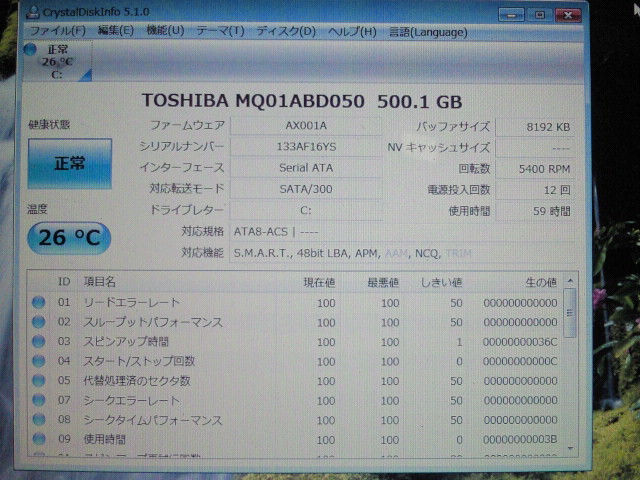Select the スループットパフォーマンス row name
This screenshot has width=640, height=480.
(153, 322)
